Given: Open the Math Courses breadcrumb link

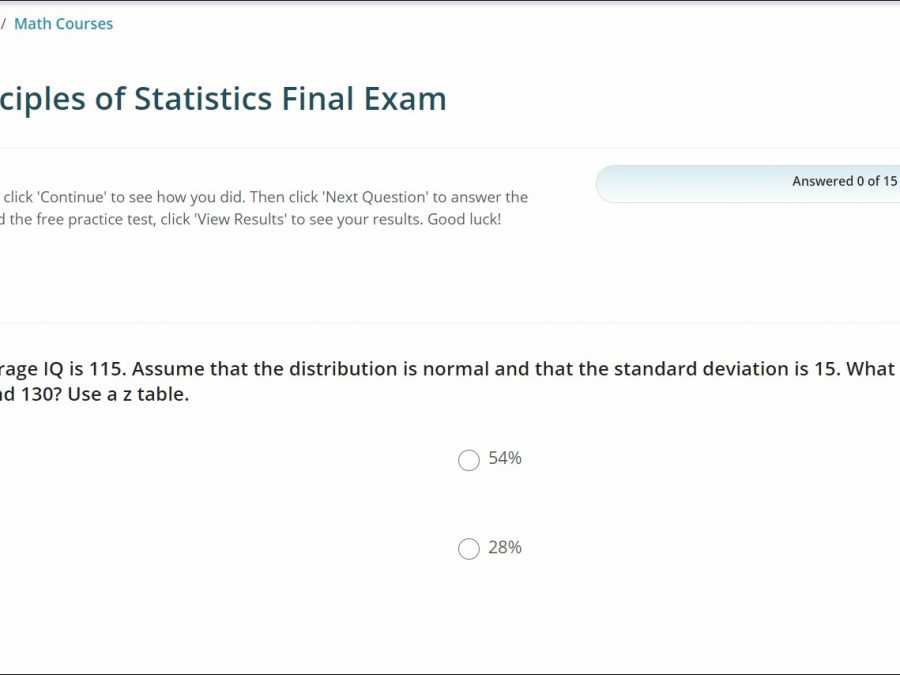Looking at the screenshot, I should (x=63, y=24).
